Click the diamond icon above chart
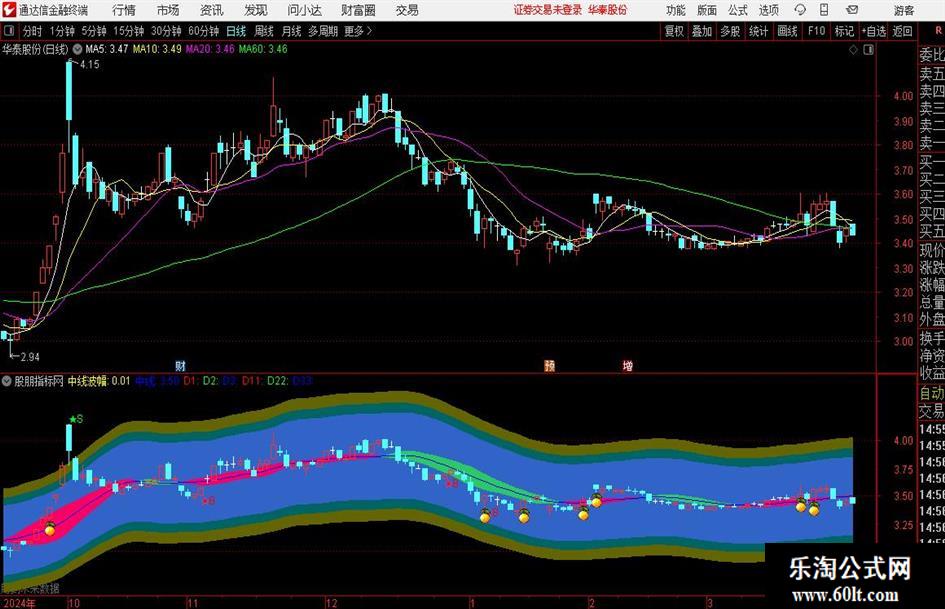This screenshot has height=609, width=945. pyautogui.click(x=853, y=49)
